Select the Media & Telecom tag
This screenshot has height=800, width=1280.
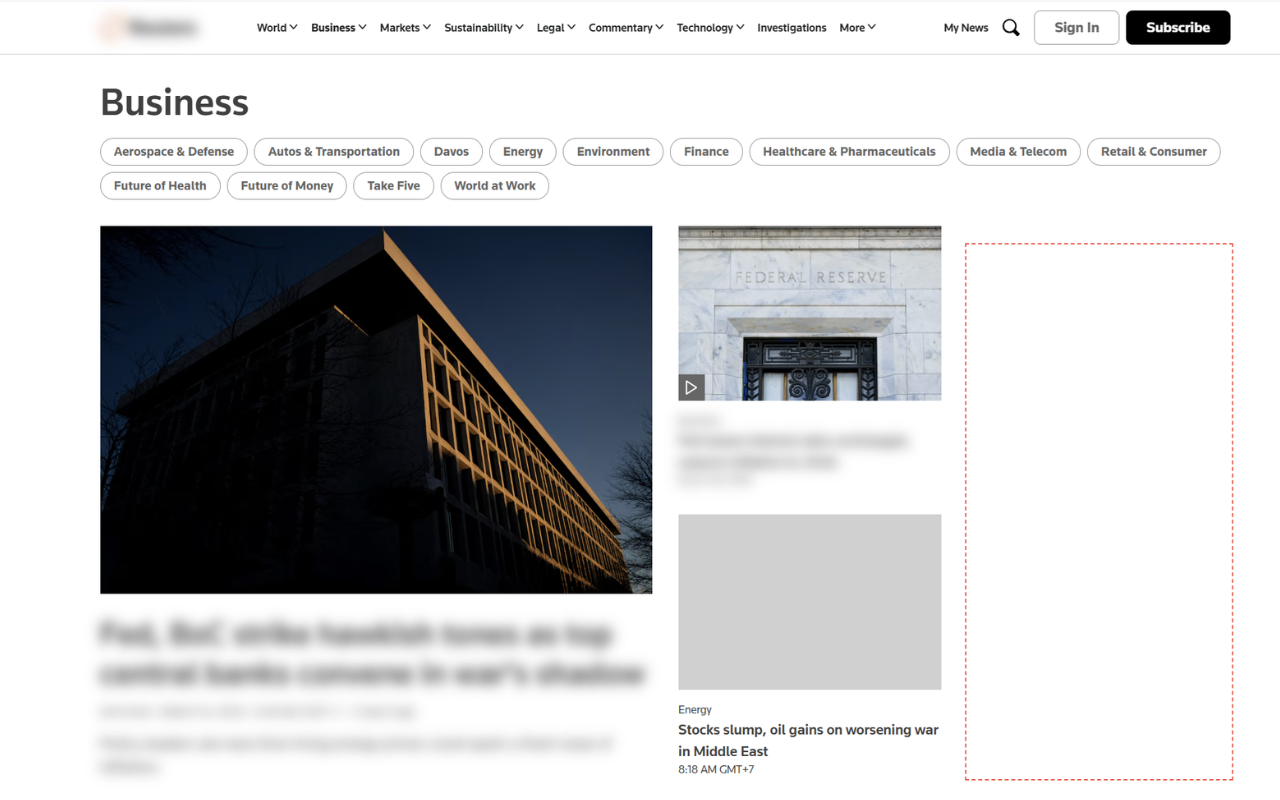tap(1018, 152)
